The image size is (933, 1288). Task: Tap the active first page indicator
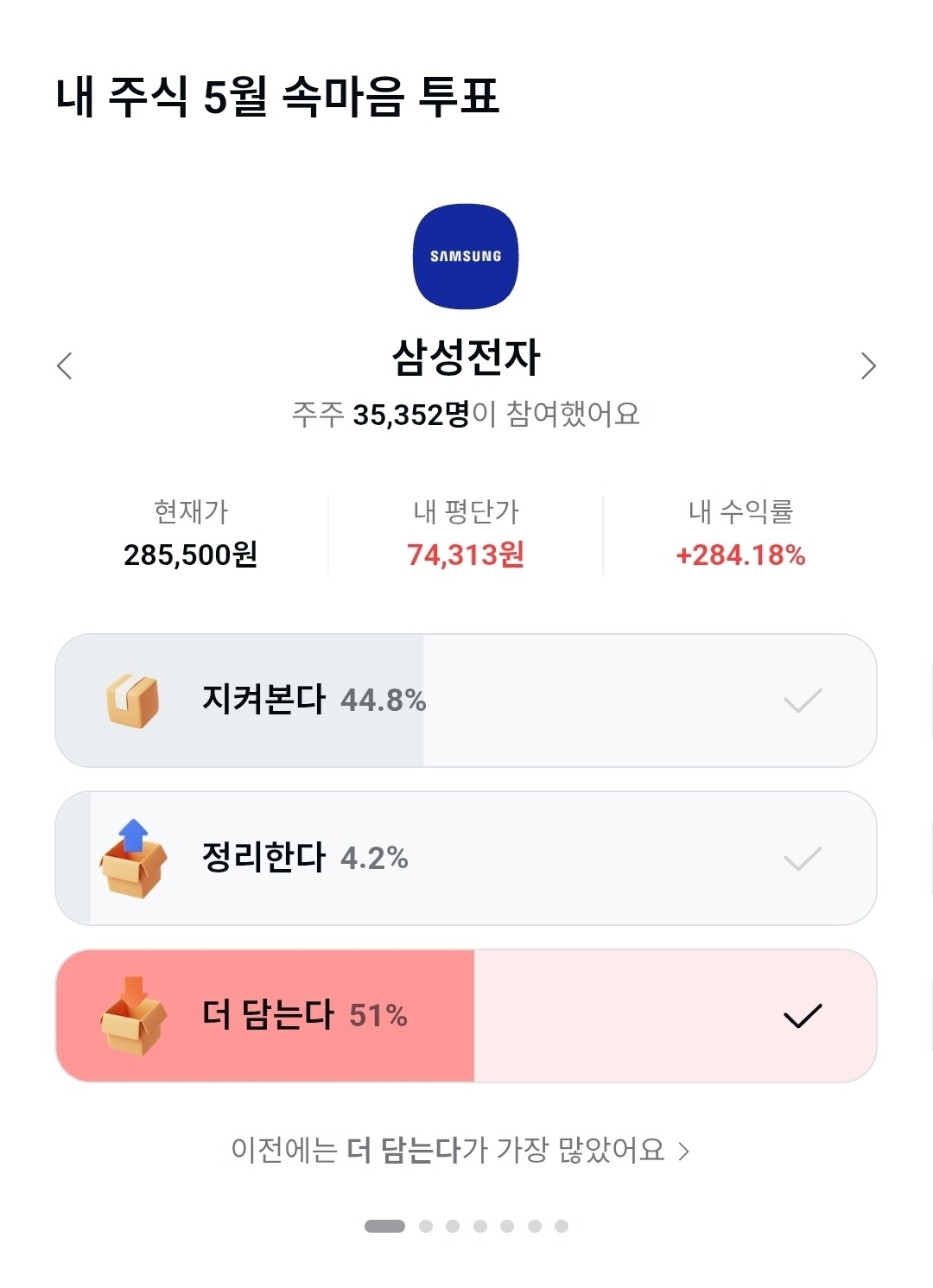tap(384, 1226)
